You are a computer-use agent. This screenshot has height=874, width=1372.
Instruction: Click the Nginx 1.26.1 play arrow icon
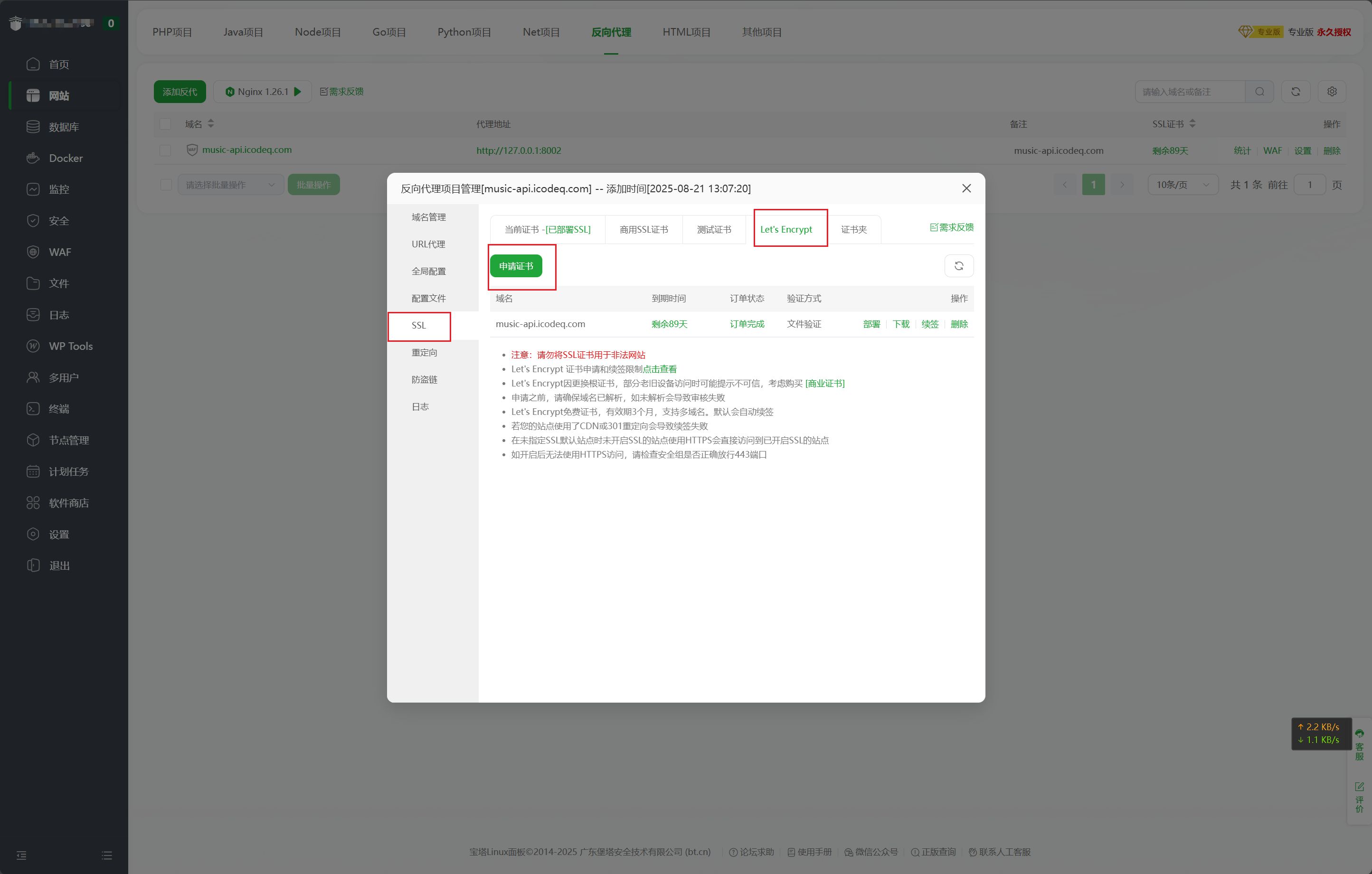[x=297, y=92]
